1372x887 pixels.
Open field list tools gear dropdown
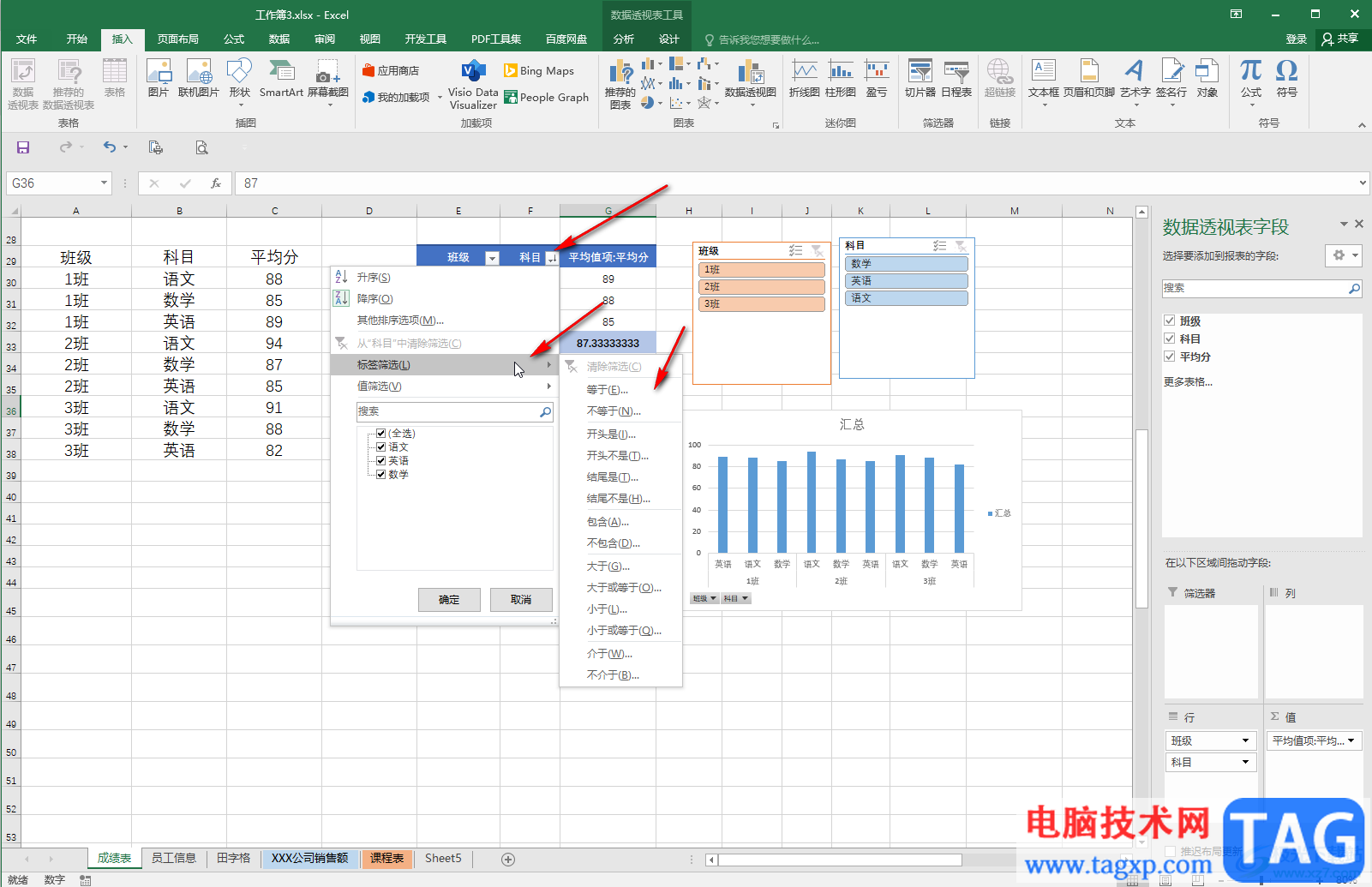point(1343,255)
